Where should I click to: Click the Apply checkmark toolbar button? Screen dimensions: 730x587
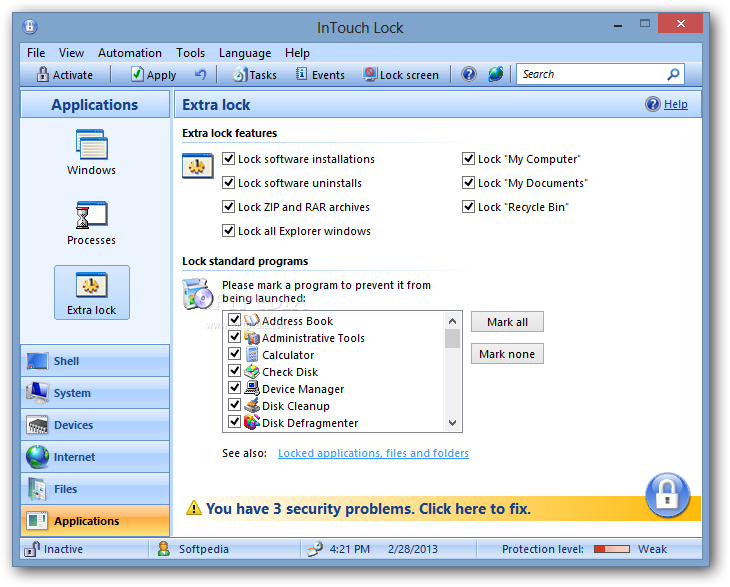[x=153, y=74]
